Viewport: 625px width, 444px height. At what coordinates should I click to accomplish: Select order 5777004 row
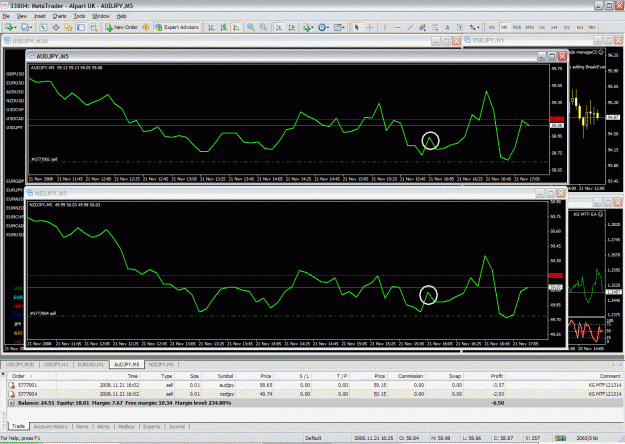(315, 394)
